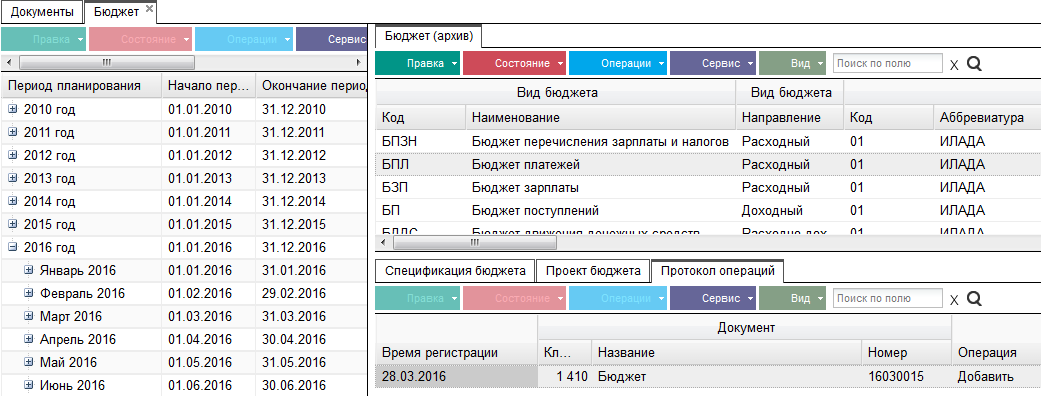1041x396 pixels.
Task: Expand the Февраль 2016 node
Action: click(x=29, y=293)
